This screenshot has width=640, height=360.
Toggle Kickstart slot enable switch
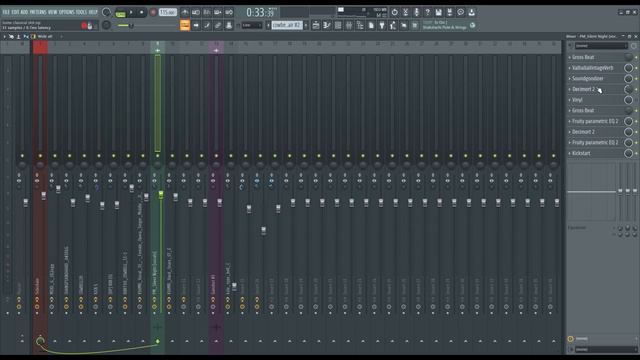point(636,153)
